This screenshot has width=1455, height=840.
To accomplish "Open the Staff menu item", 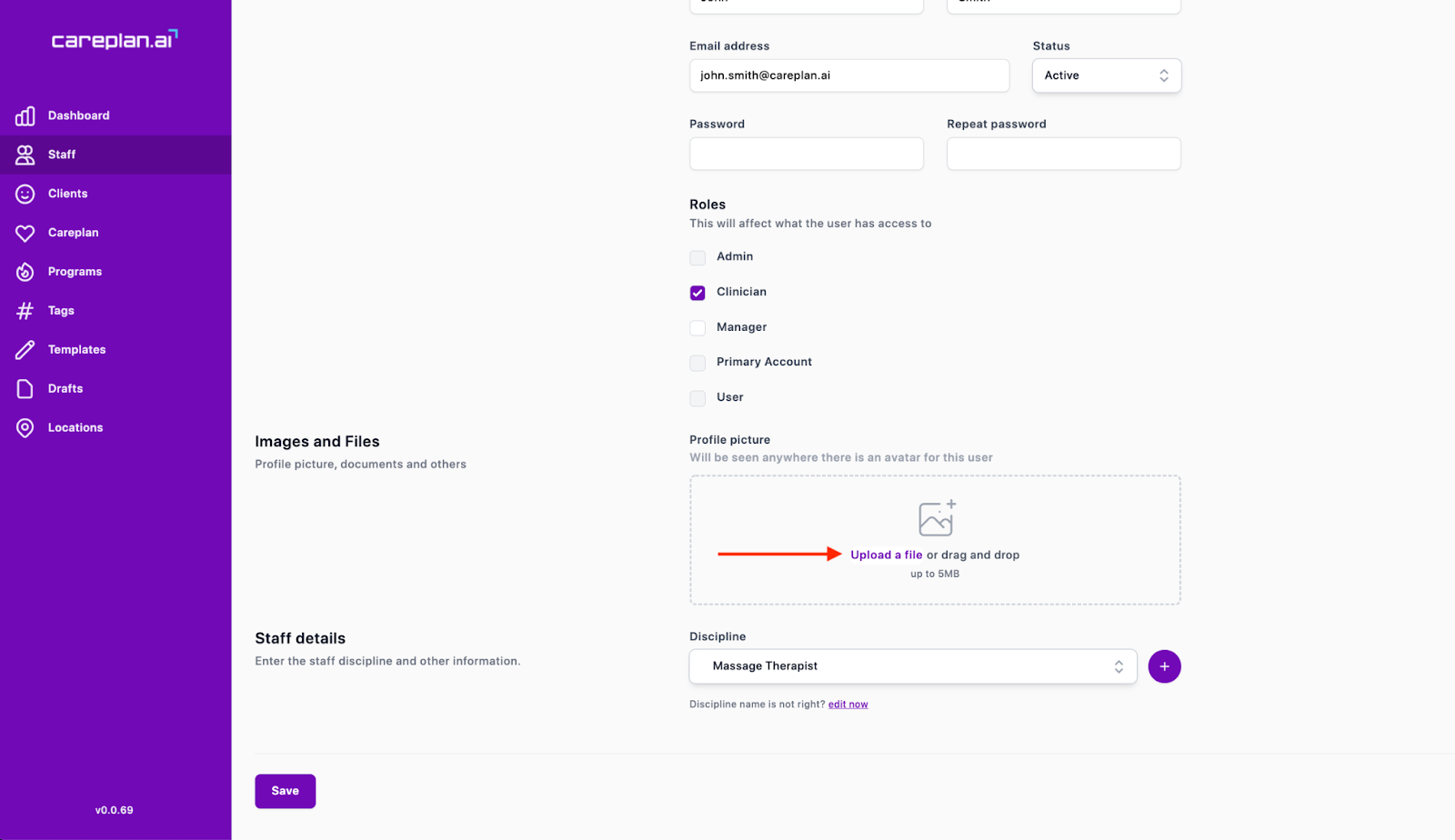I will pyautogui.click(x=62, y=155).
